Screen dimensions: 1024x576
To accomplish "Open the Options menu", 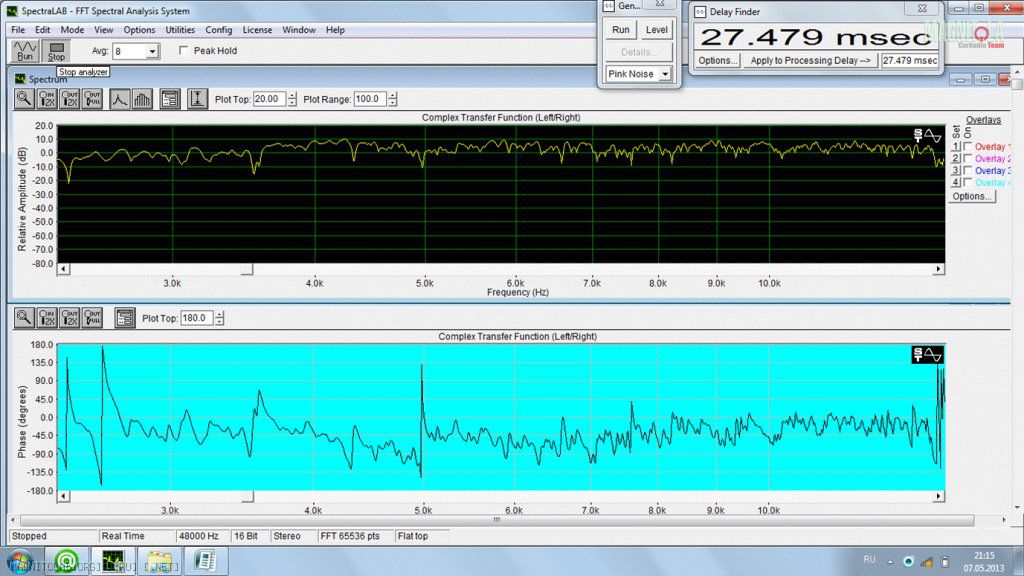I will tap(139, 30).
